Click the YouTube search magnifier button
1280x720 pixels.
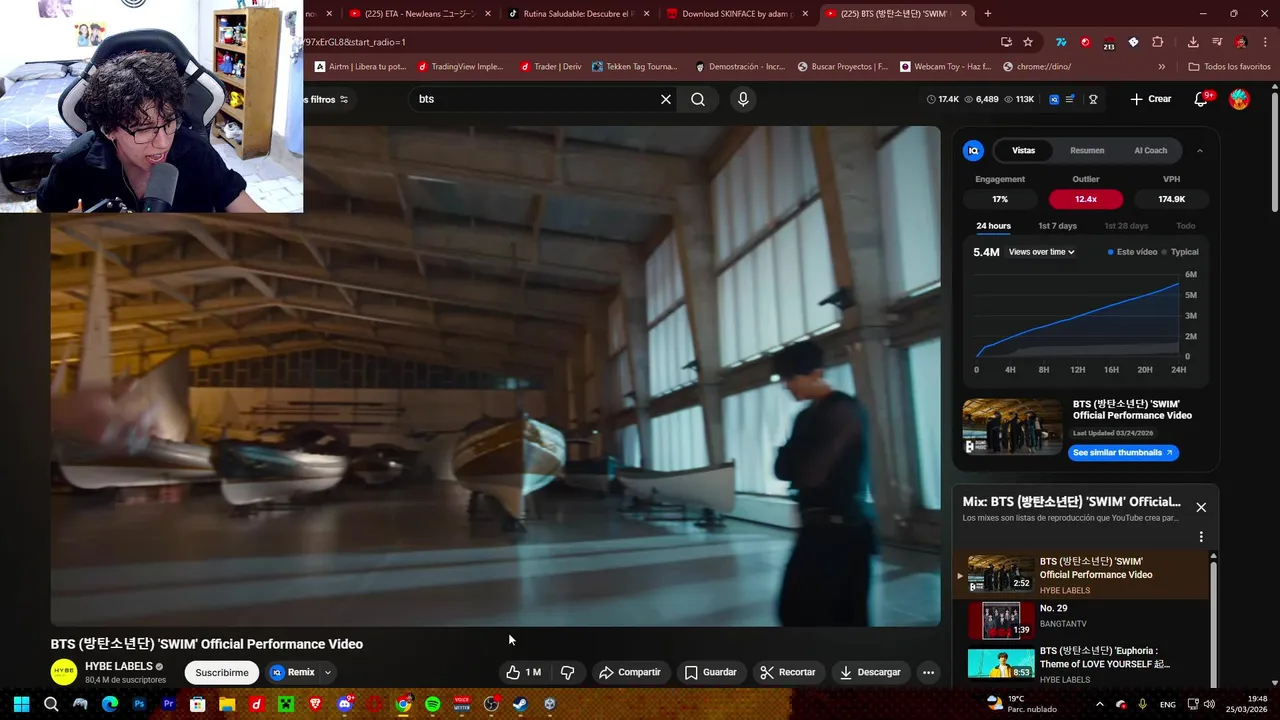(x=698, y=99)
